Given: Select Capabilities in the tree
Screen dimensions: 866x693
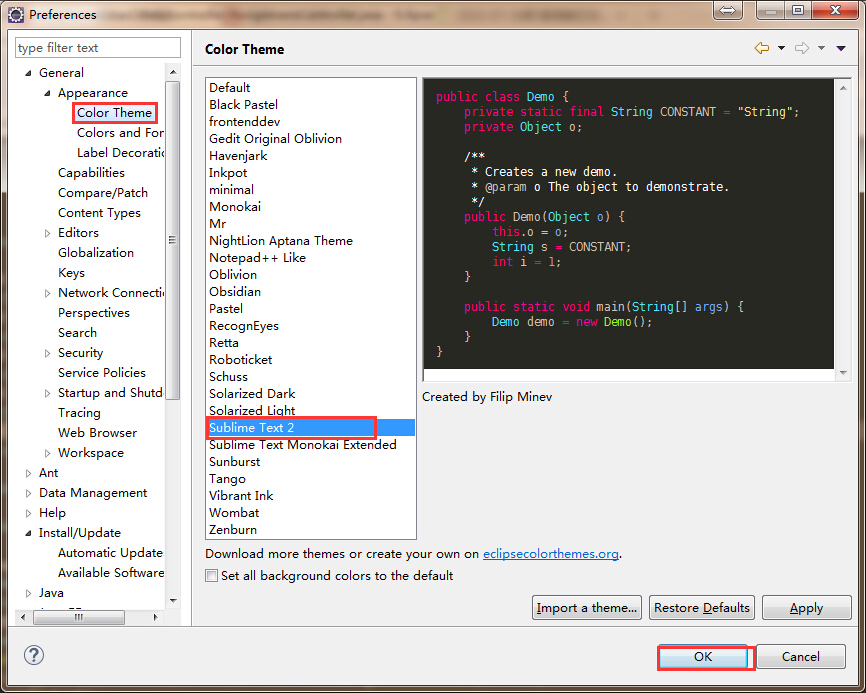Looking at the screenshot, I should click(x=91, y=173).
